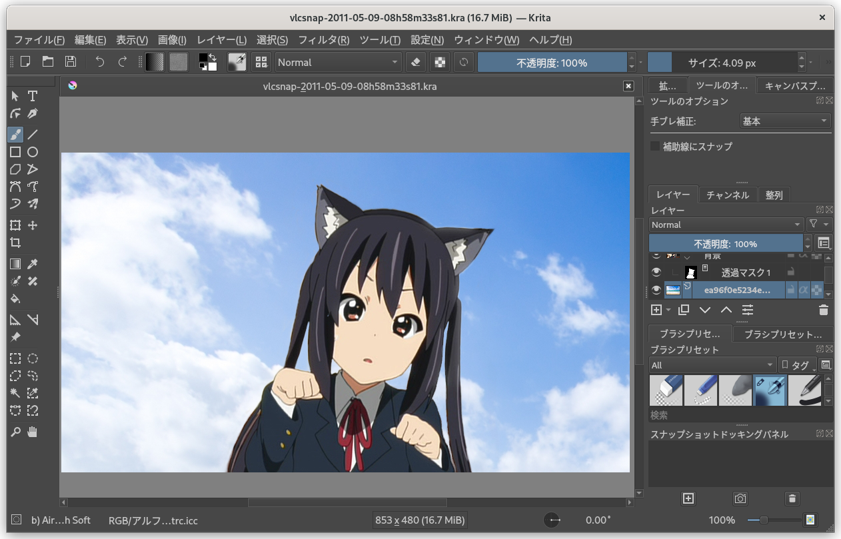Select the Calligraphy tool
Image resolution: width=841 pixels, height=539 pixels.
[33, 114]
